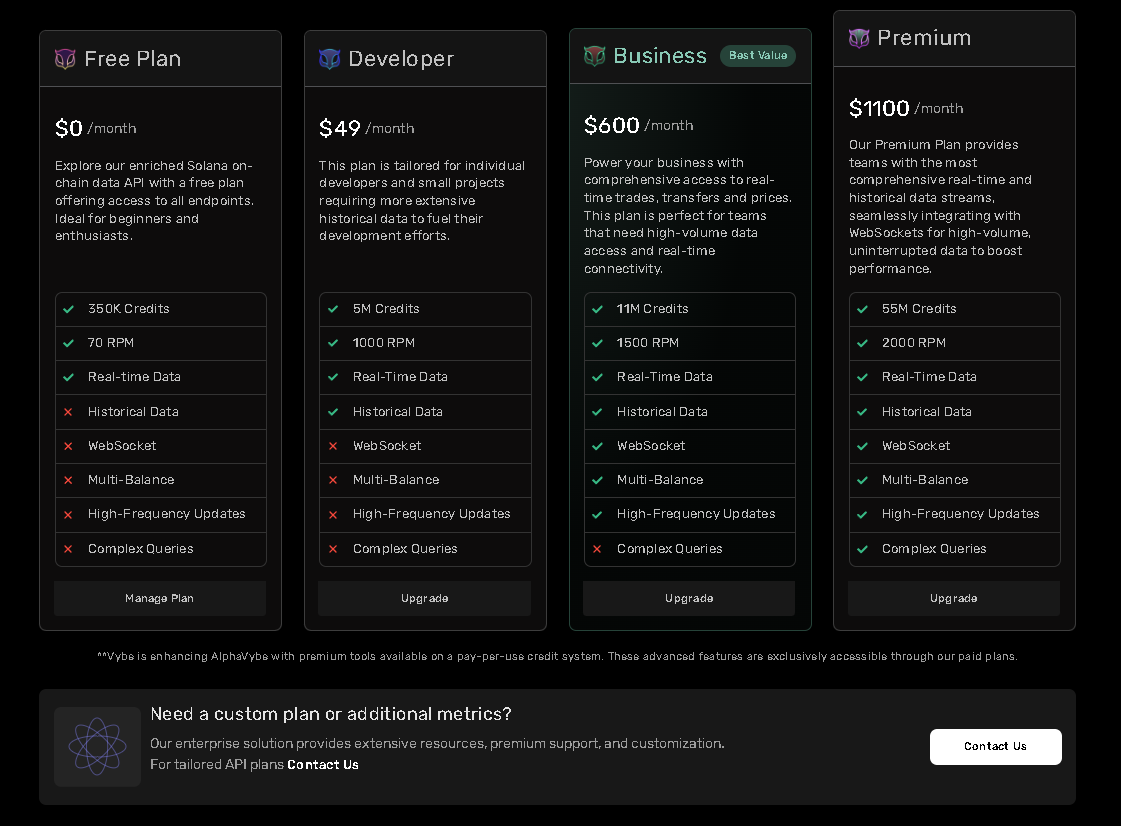Click the atom icon beside custom plan heading
1121x826 pixels.
coord(97,747)
